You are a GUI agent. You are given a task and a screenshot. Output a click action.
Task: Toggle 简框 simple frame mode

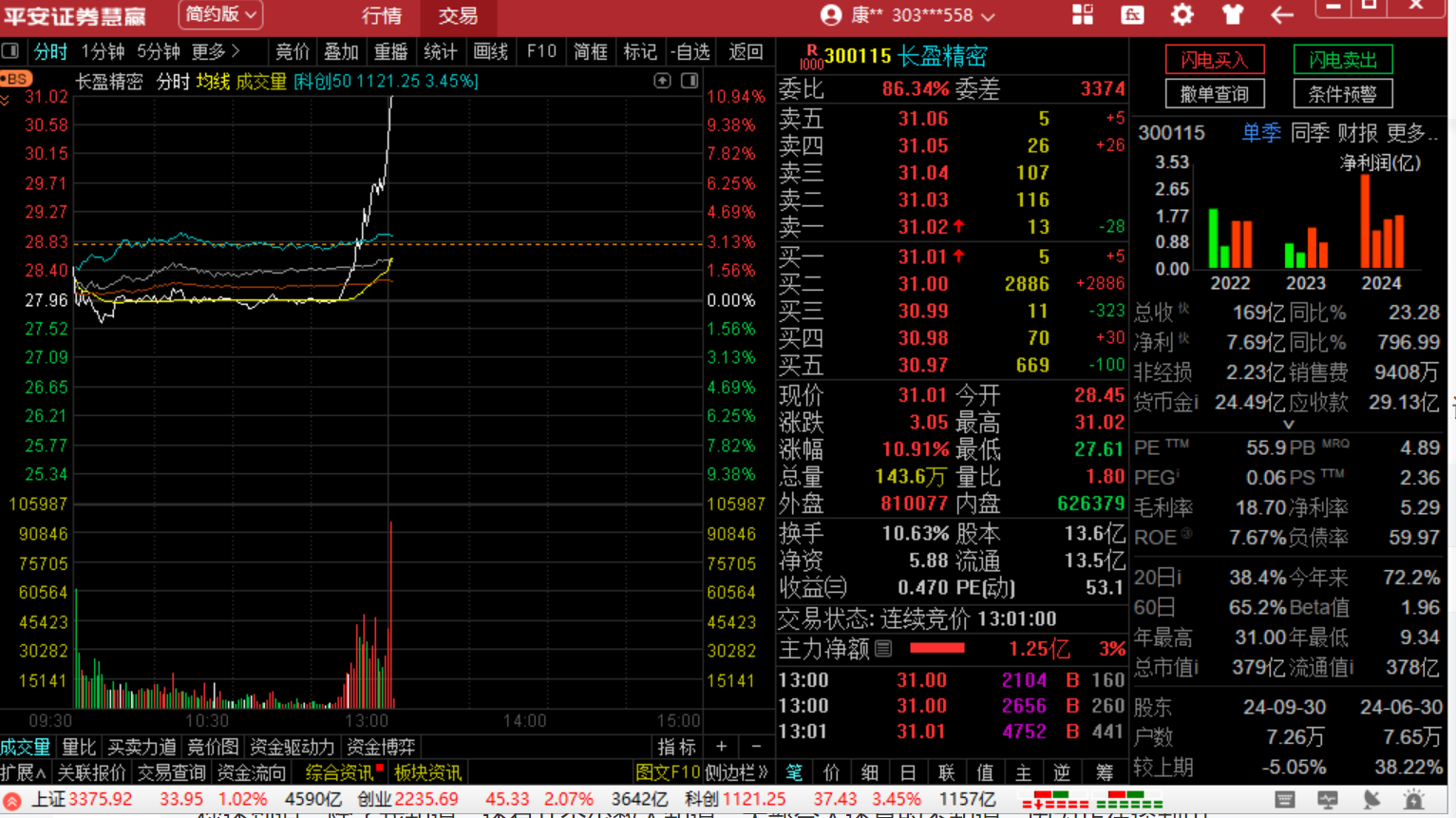coord(590,51)
